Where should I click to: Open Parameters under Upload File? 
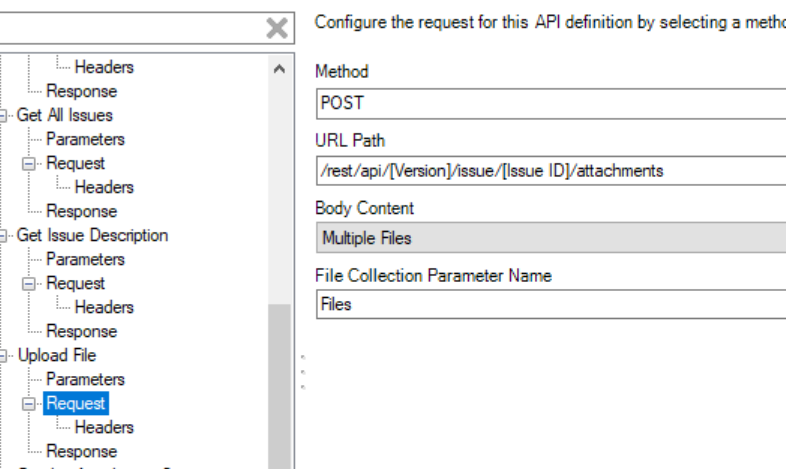(85, 379)
